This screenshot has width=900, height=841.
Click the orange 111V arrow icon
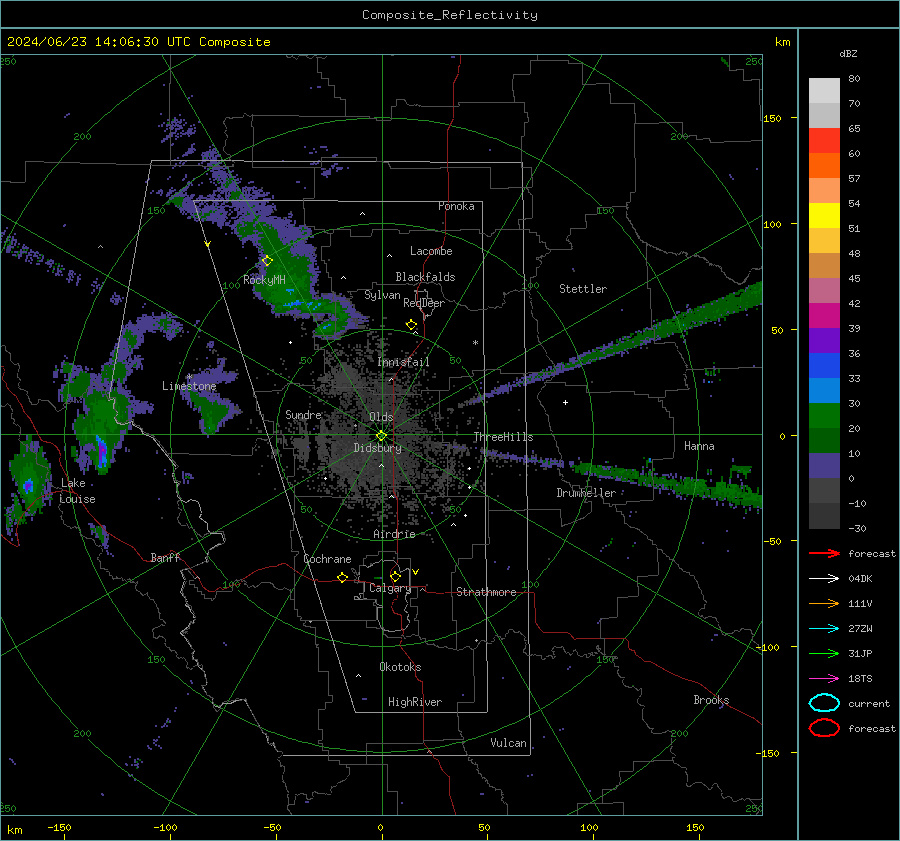824,603
